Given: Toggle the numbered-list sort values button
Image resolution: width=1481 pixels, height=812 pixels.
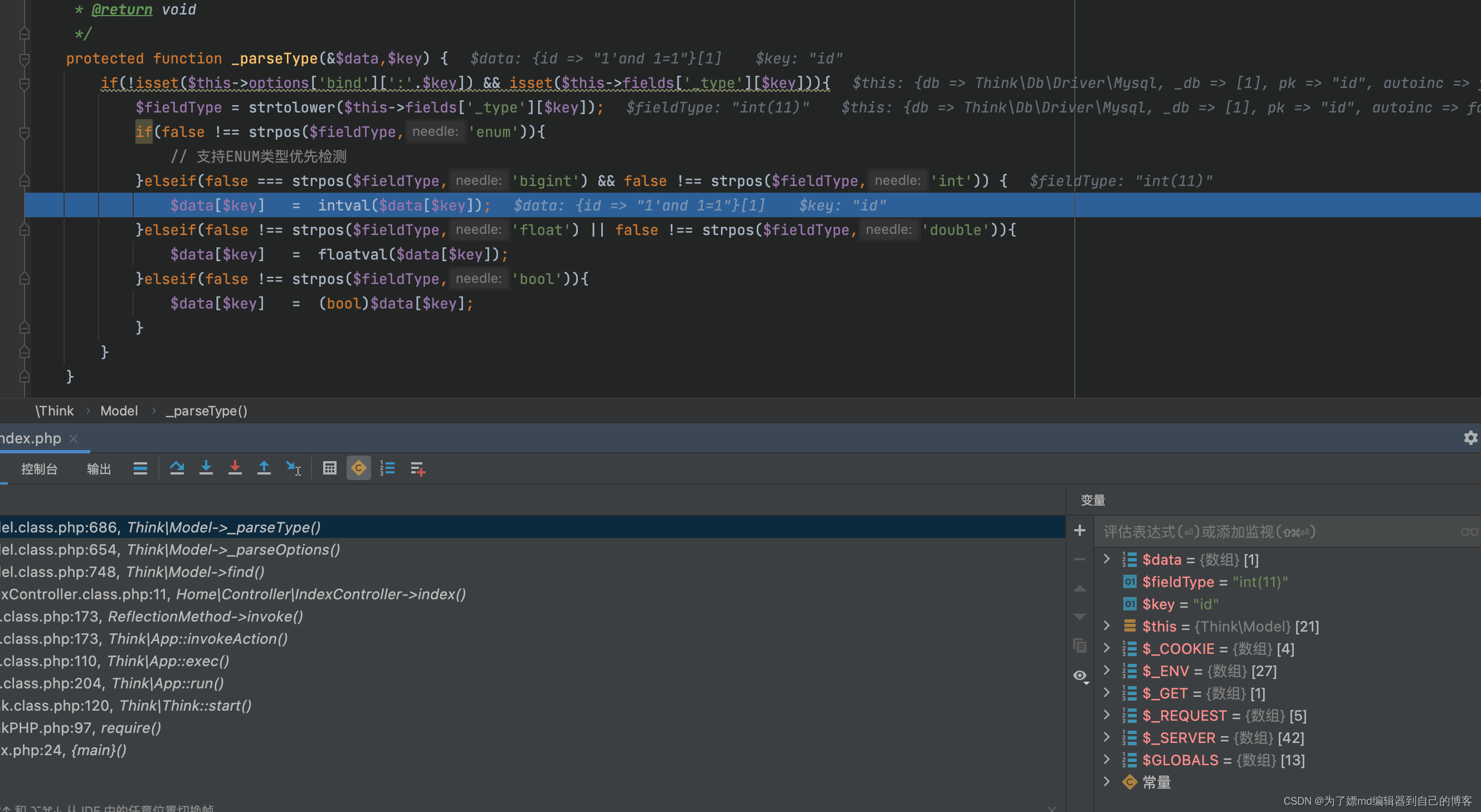Looking at the screenshot, I should pos(387,468).
